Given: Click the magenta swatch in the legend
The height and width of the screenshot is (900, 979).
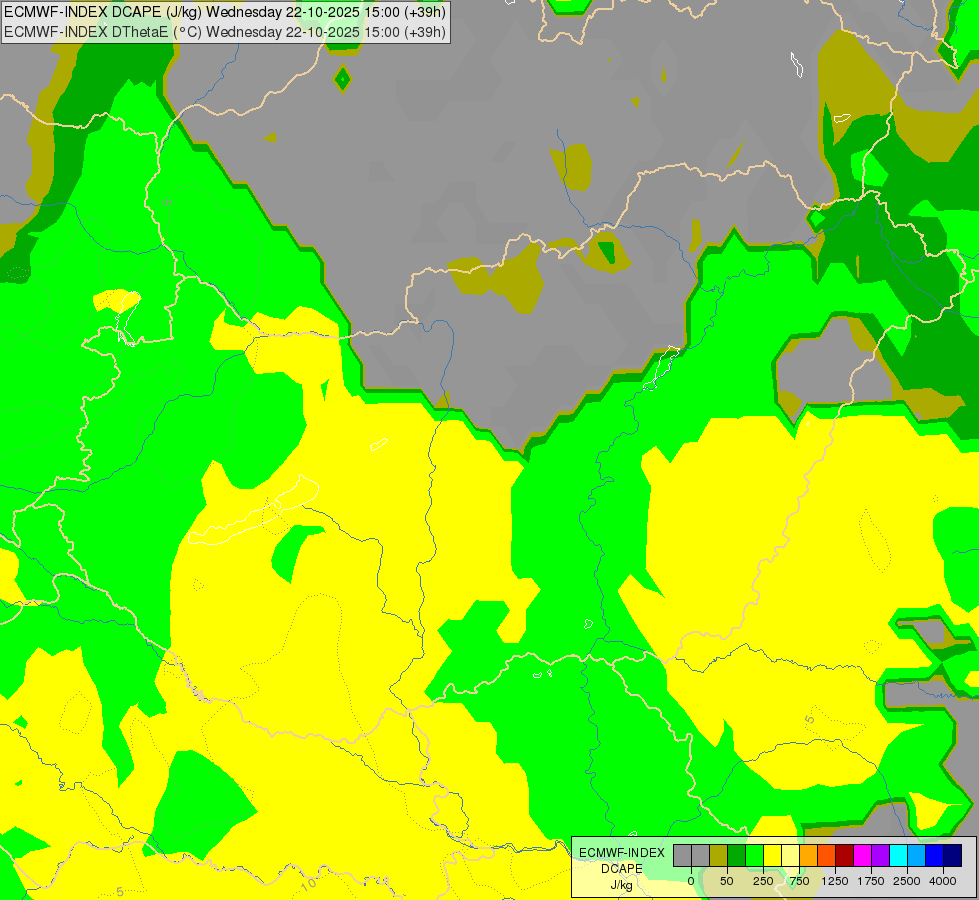Looking at the screenshot, I should [x=862, y=855].
